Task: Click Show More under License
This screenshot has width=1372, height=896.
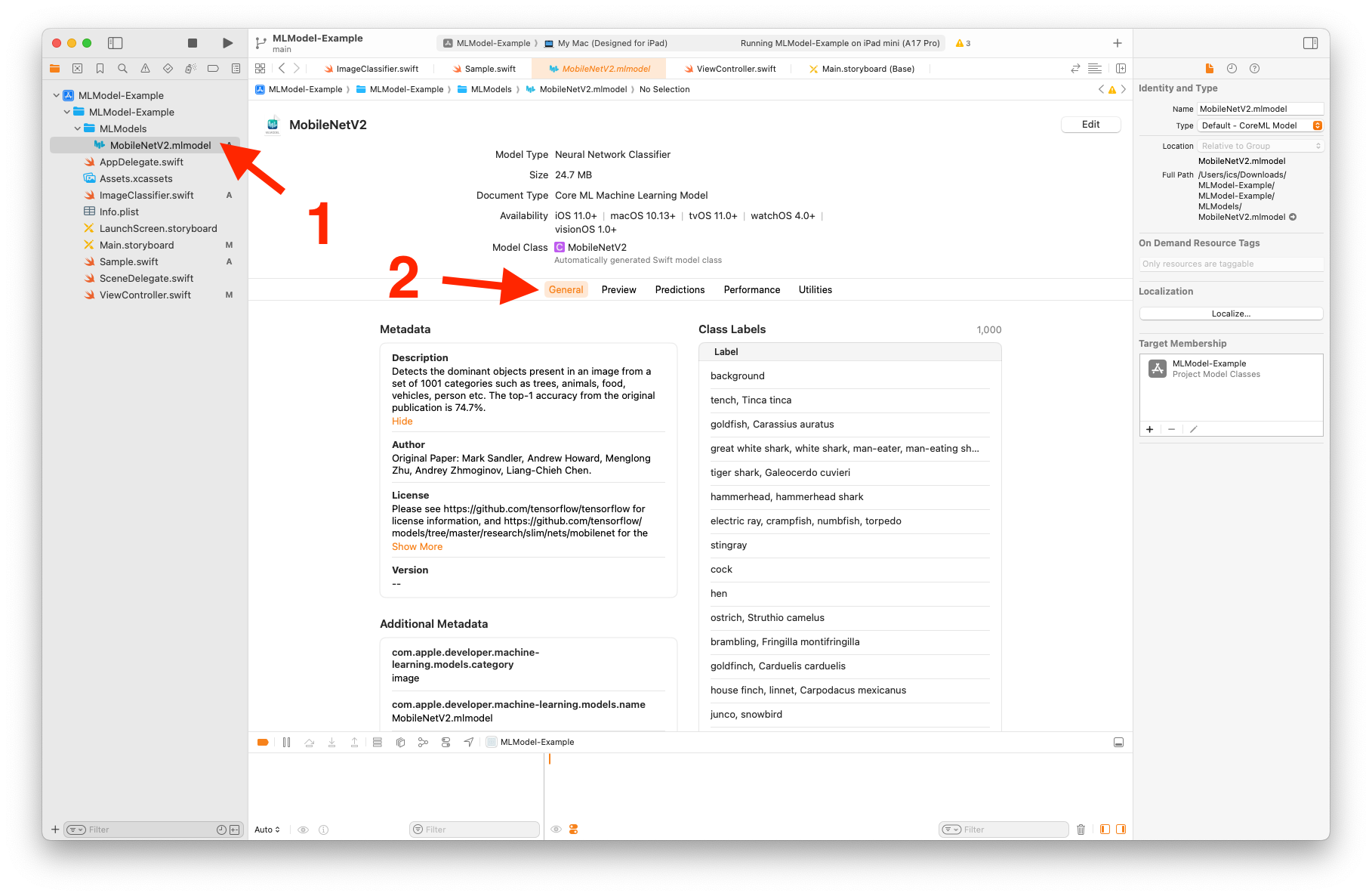Action: coord(417,547)
